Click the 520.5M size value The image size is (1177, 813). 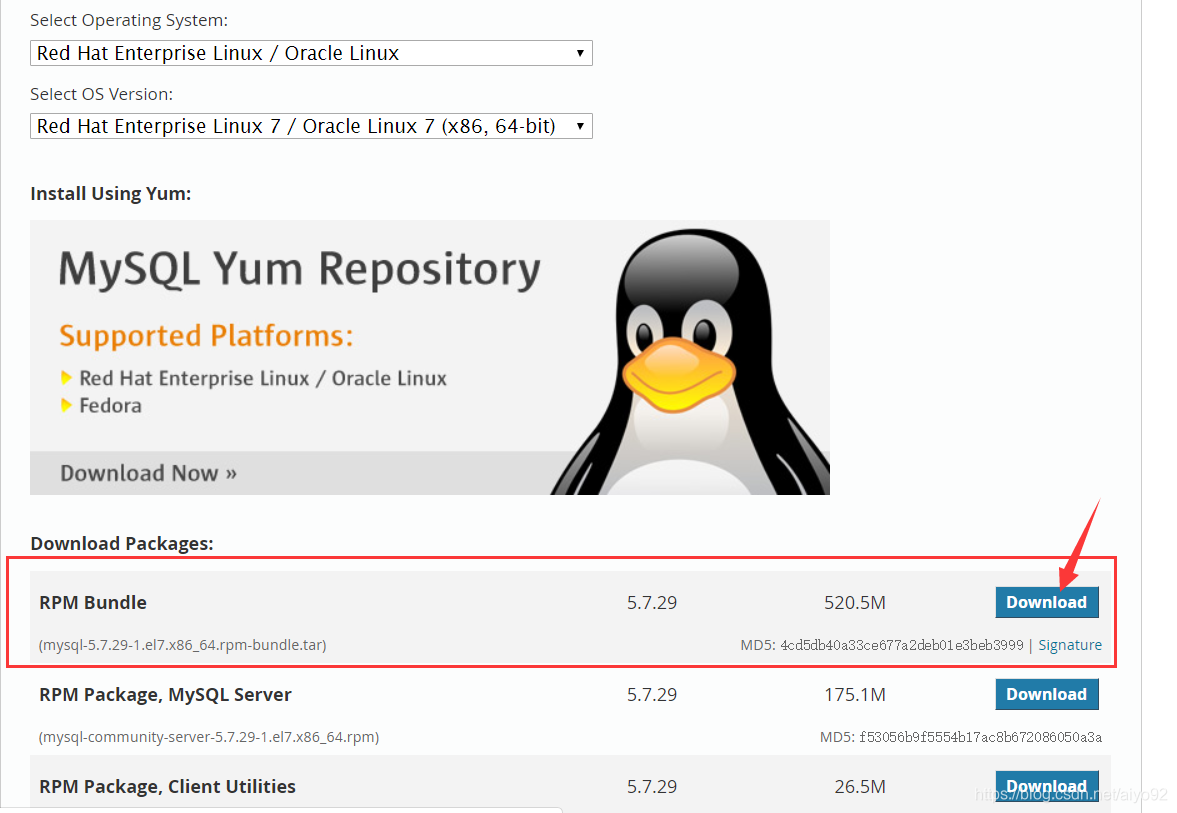click(x=855, y=603)
